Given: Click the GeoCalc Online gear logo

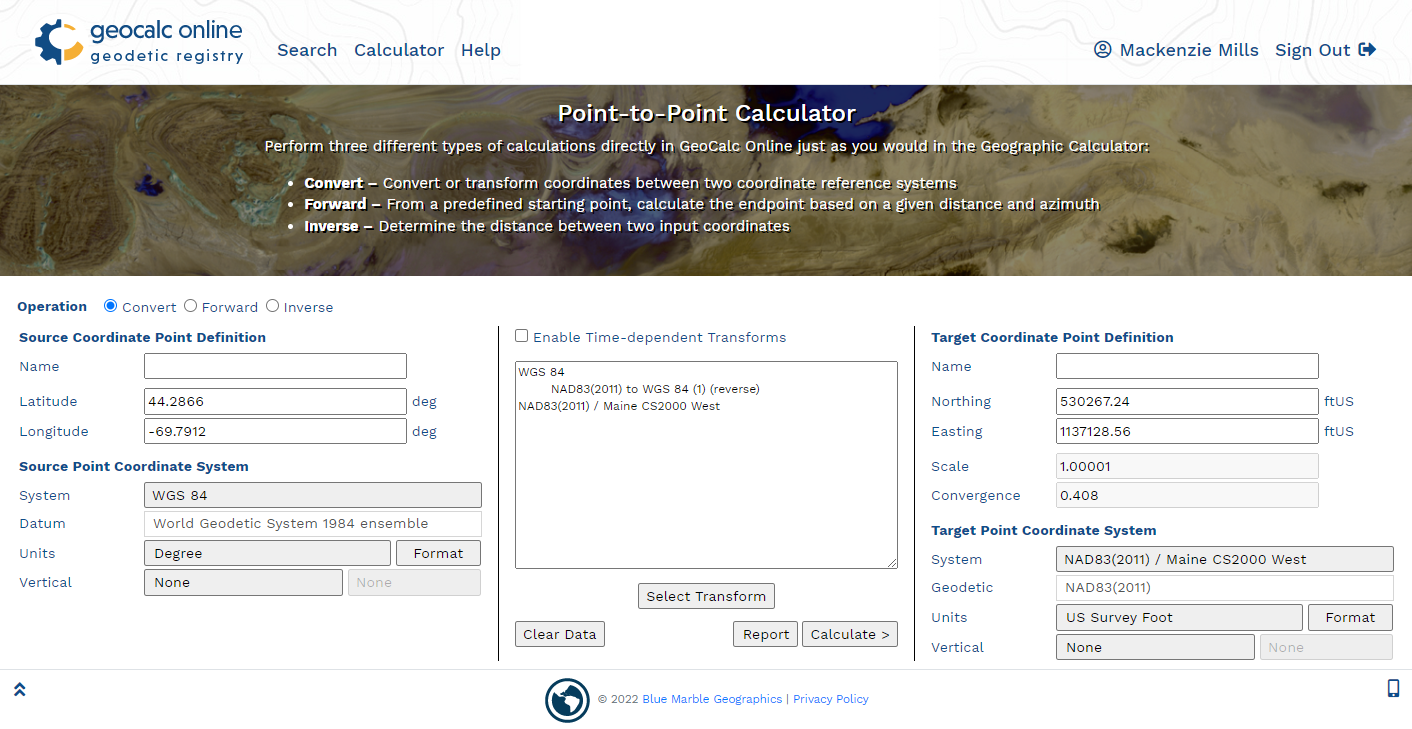Looking at the screenshot, I should pos(59,42).
